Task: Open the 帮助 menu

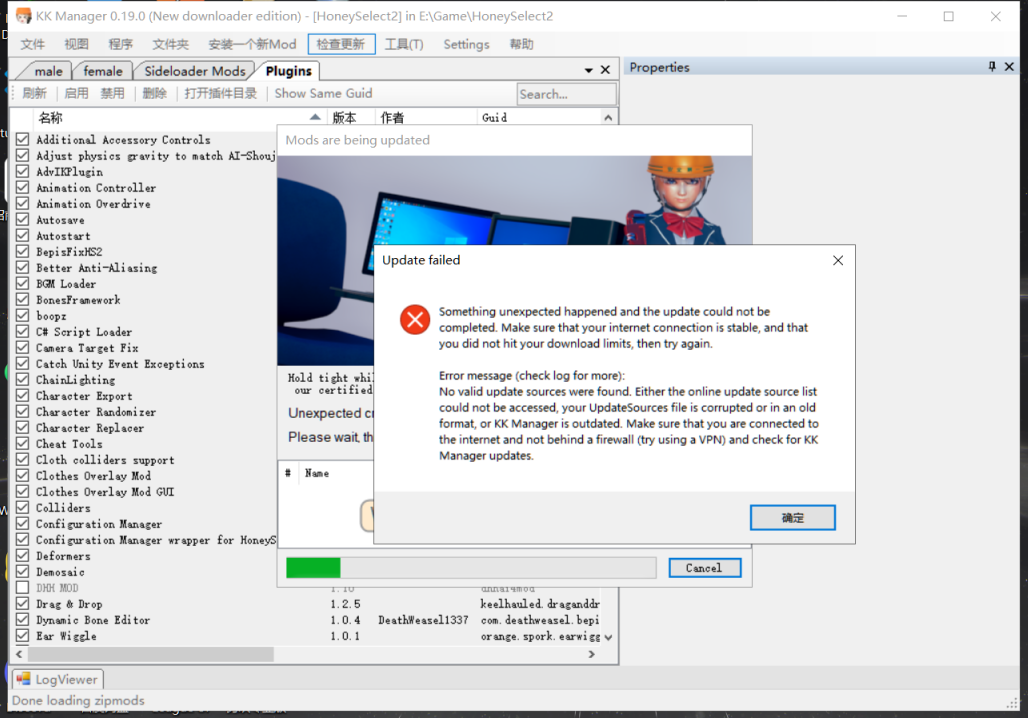Action: 521,44
